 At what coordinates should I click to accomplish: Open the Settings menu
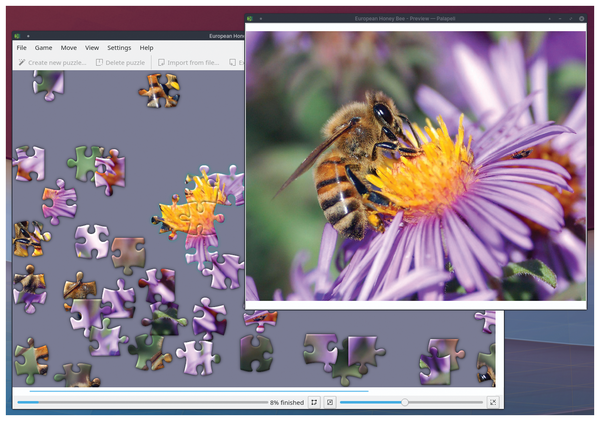click(119, 48)
